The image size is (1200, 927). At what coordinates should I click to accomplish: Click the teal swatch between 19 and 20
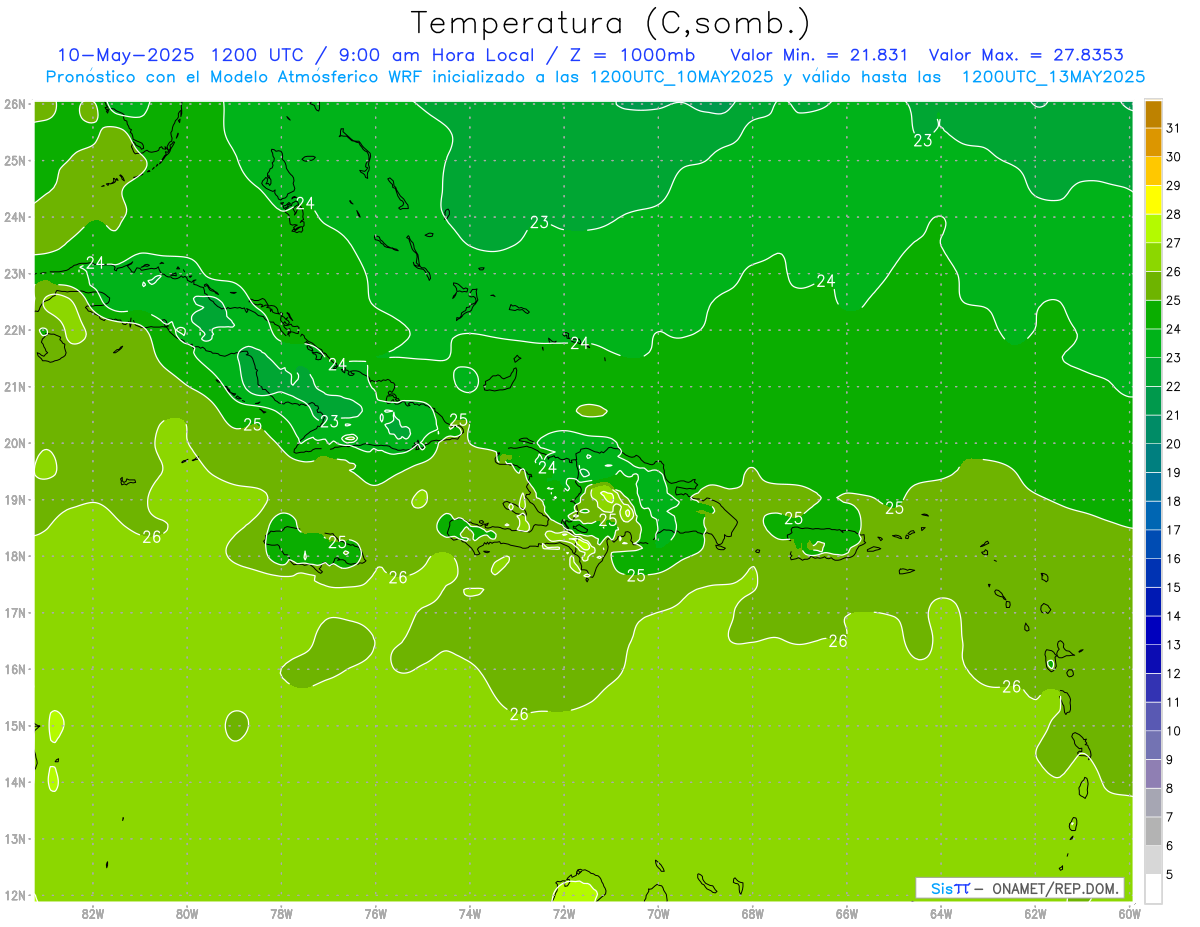1153,458
